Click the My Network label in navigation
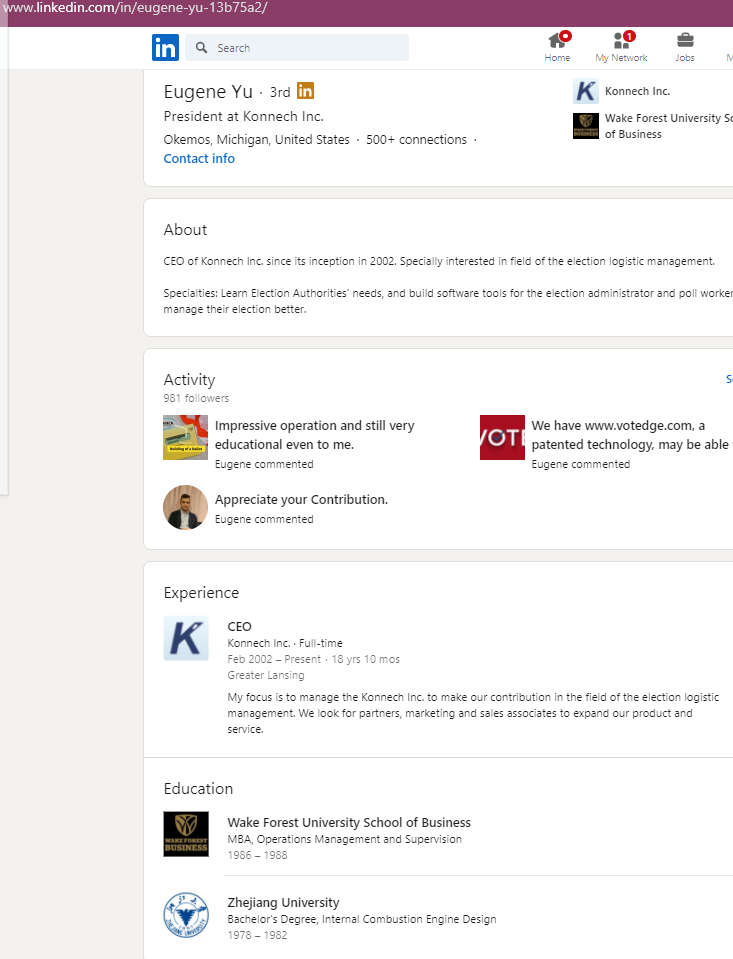Screen dimensions: 733x959 pos(622,57)
